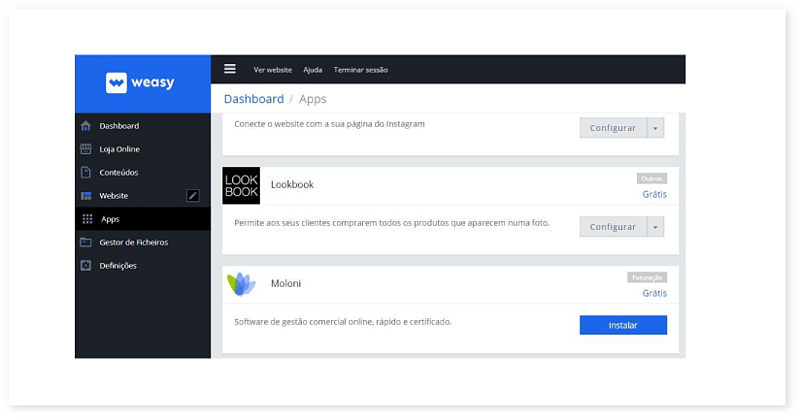Viewport: 800px width, 420px height.
Task: Click the weasy logo
Action: [x=140, y=83]
